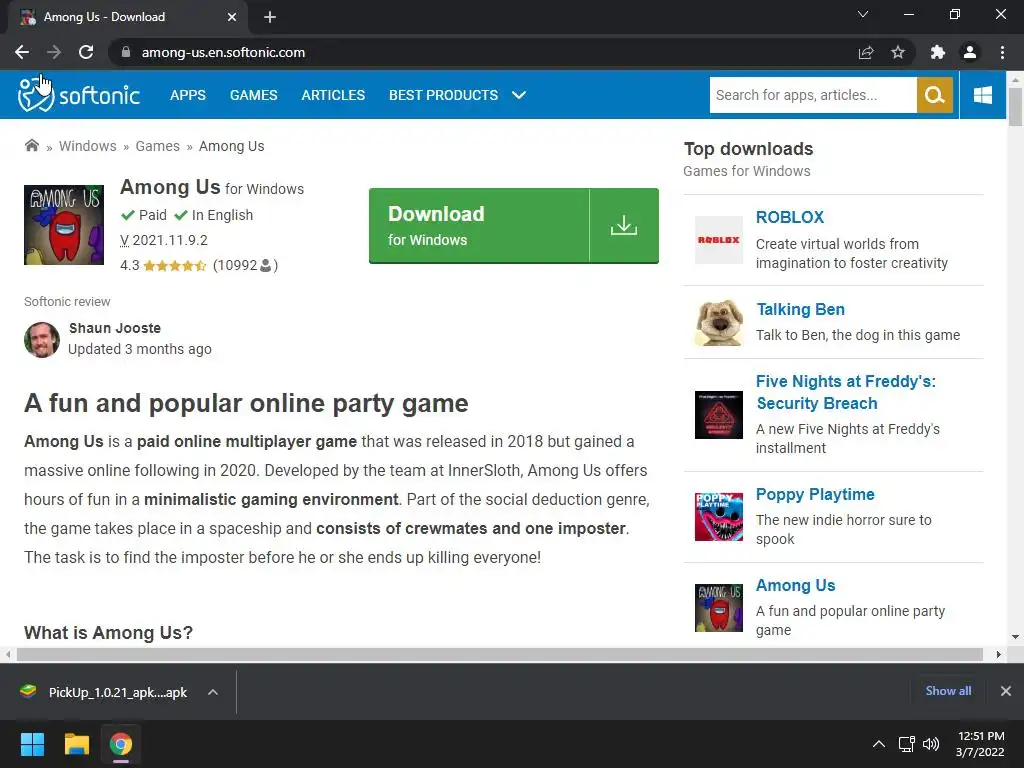Click the version V 2021.11.9.2 text

pyautogui.click(x=164, y=240)
